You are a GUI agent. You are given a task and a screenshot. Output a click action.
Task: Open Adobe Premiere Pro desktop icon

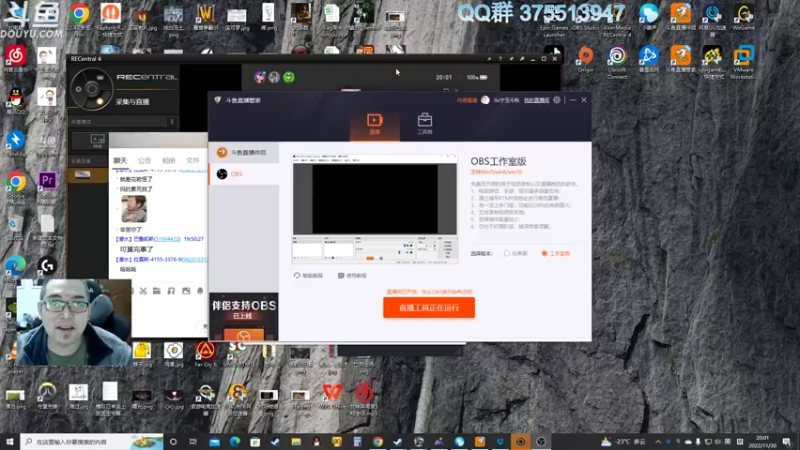coord(47,184)
